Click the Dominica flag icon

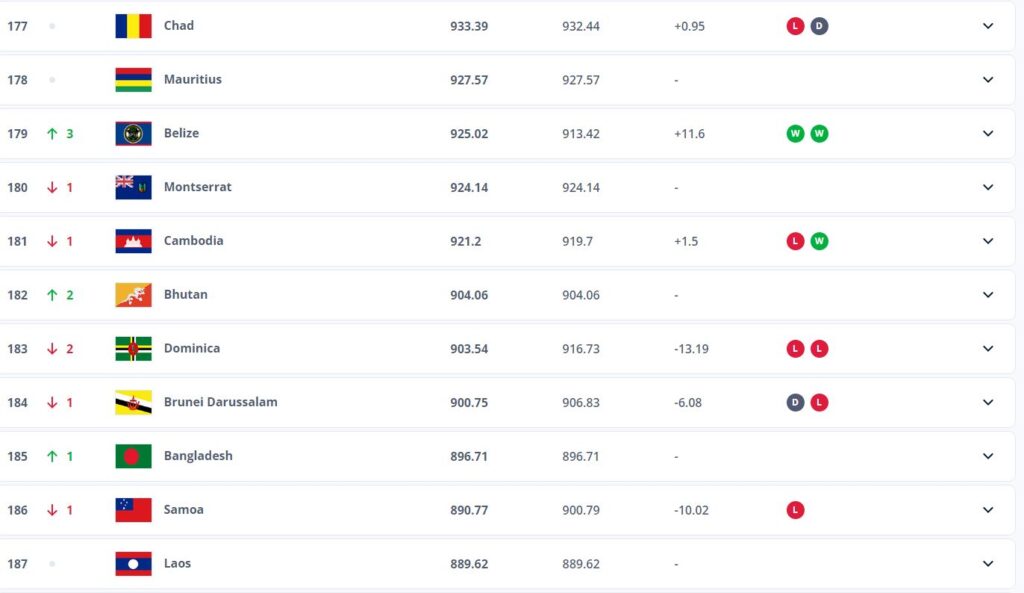click(133, 349)
